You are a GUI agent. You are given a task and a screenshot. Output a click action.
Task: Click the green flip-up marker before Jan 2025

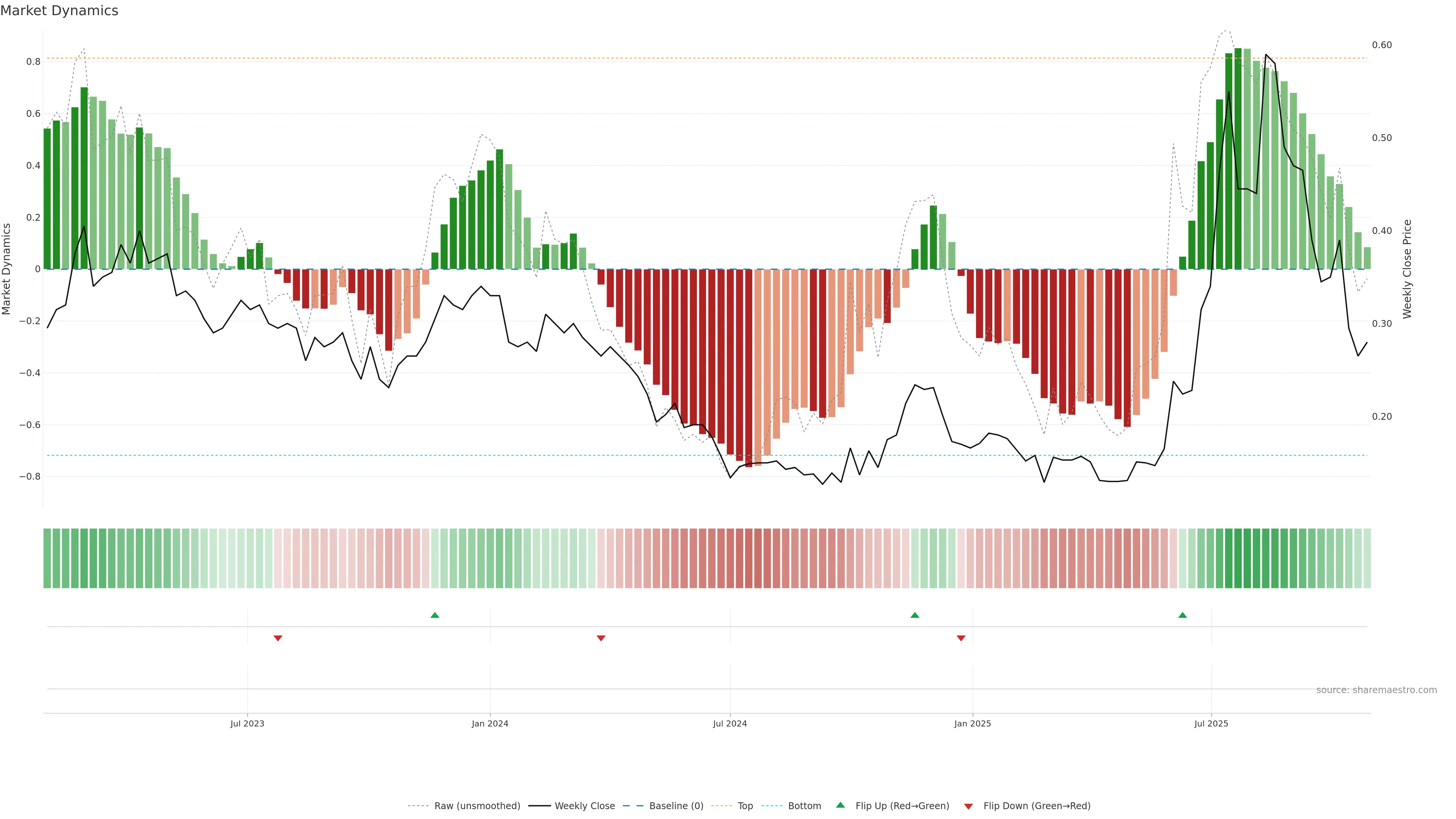tap(915, 615)
